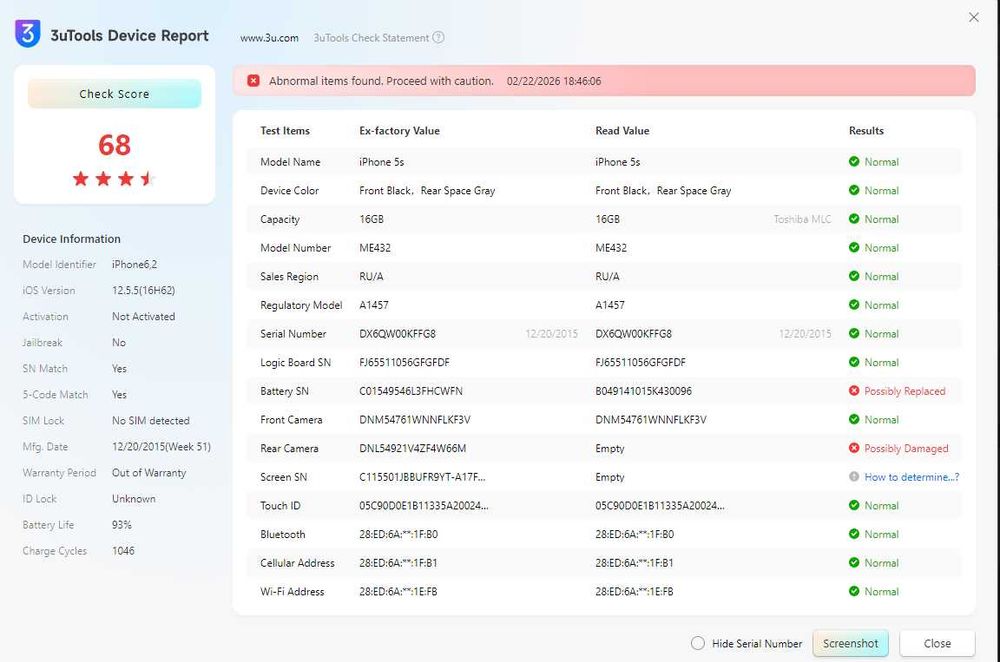The image size is (1000, 662).
Task: Click green check icon in Device Color row
Action: point(854,190)
